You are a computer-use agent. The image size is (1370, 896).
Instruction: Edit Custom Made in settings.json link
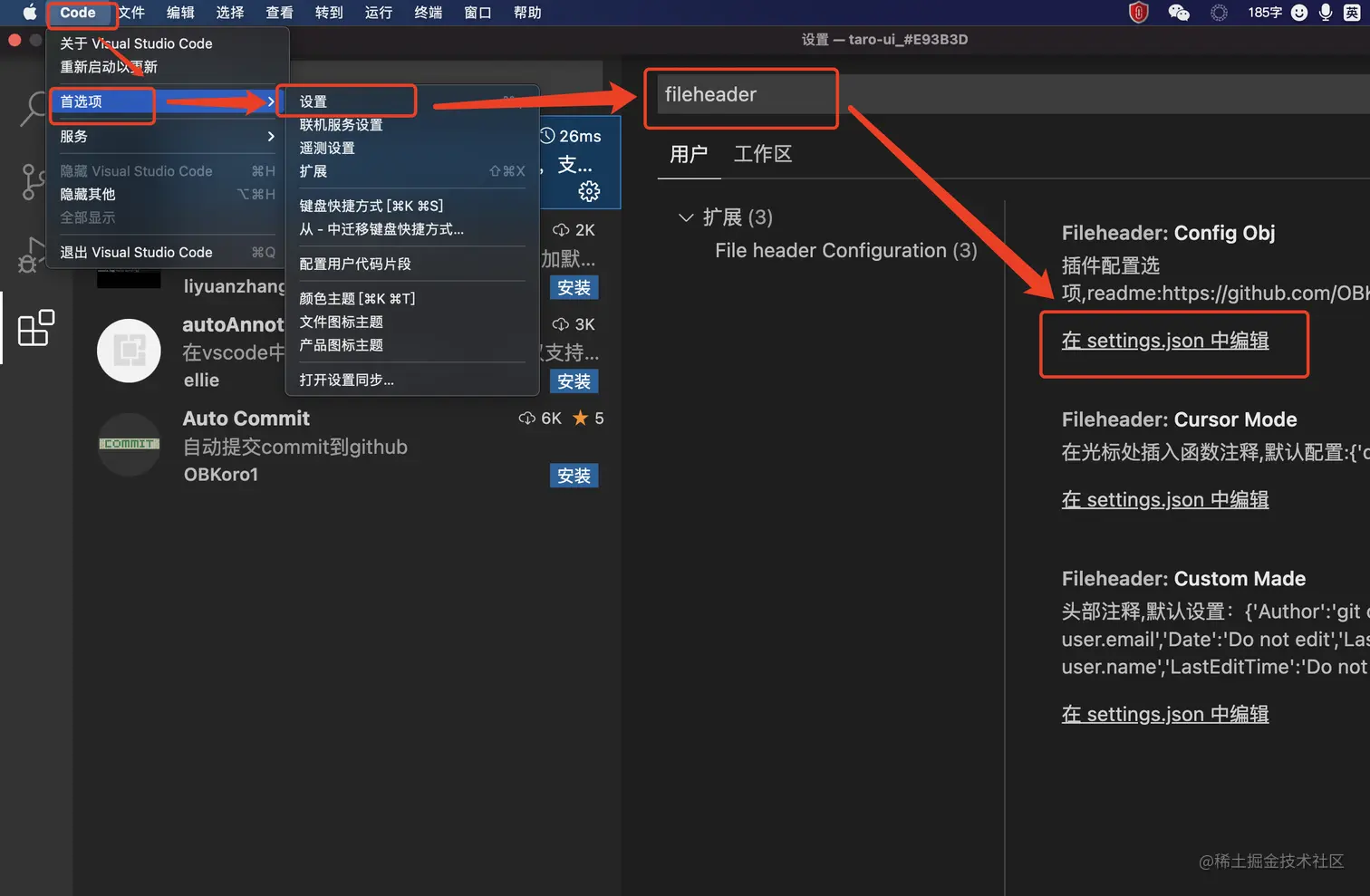coord(1165,715)
